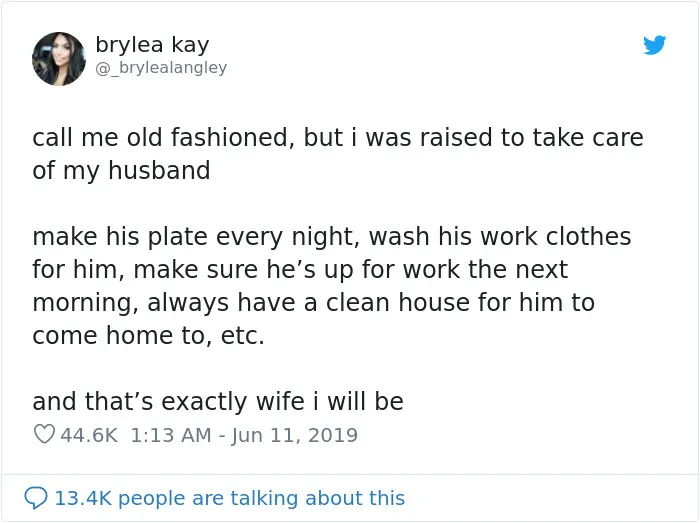700x523 pixels.
Task: Click the line 'morning, always have a clean house'
Action: (313, 303)
